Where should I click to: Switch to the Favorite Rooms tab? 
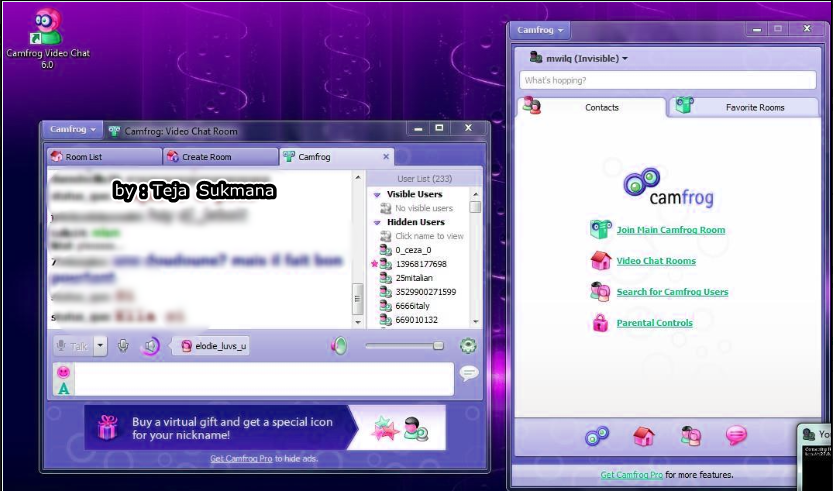pos(744,107)
